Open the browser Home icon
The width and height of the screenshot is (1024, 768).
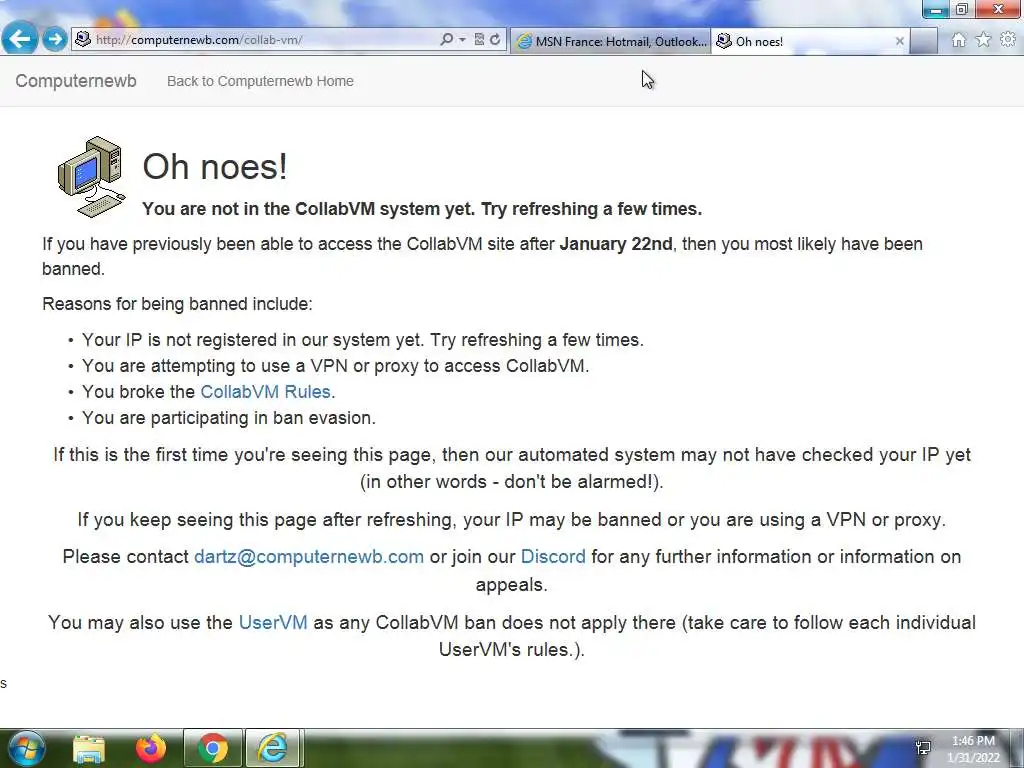pos(958,40)
